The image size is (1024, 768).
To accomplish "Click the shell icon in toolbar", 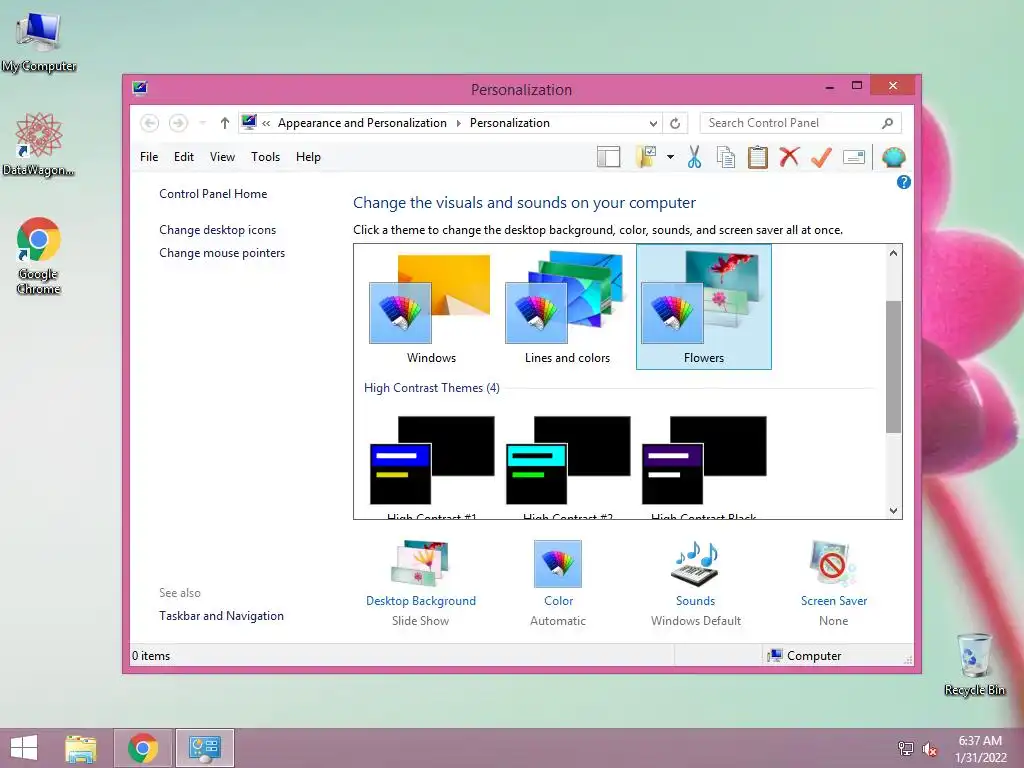I will (893, 157).
